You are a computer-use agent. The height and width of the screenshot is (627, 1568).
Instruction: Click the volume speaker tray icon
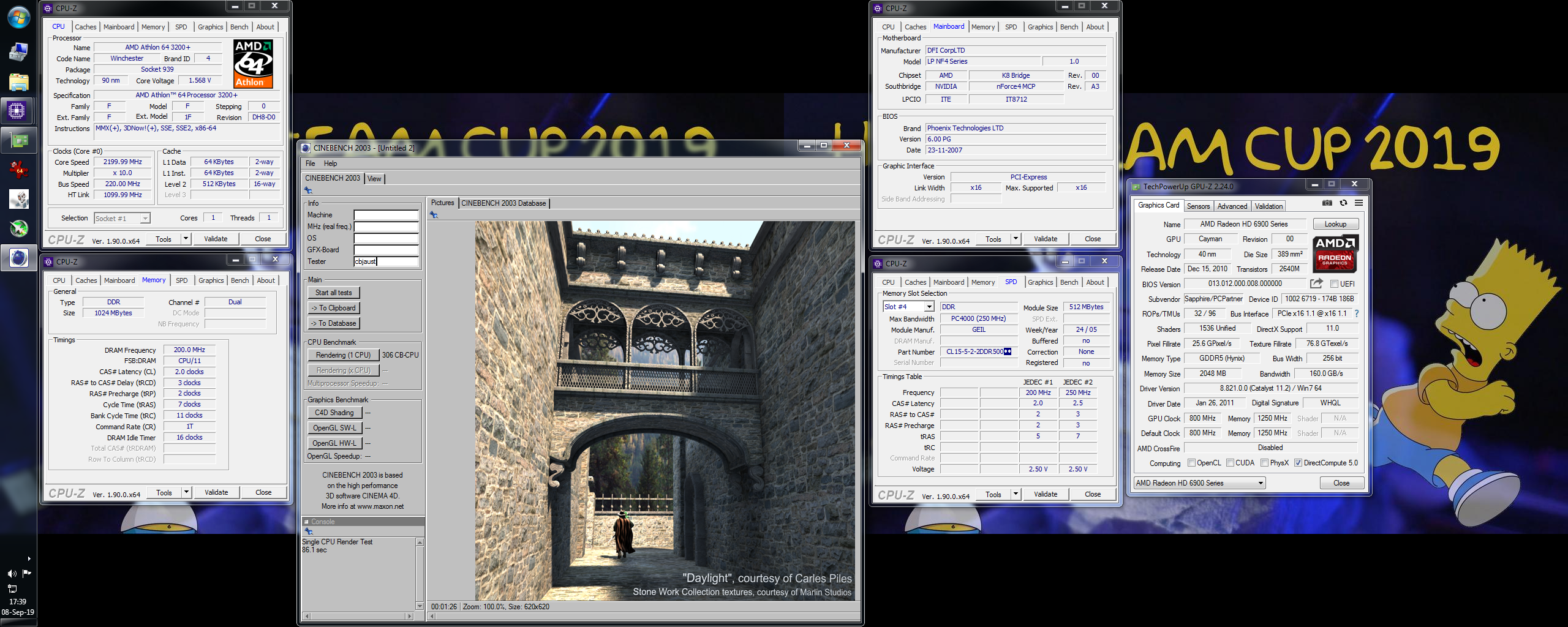12,574
